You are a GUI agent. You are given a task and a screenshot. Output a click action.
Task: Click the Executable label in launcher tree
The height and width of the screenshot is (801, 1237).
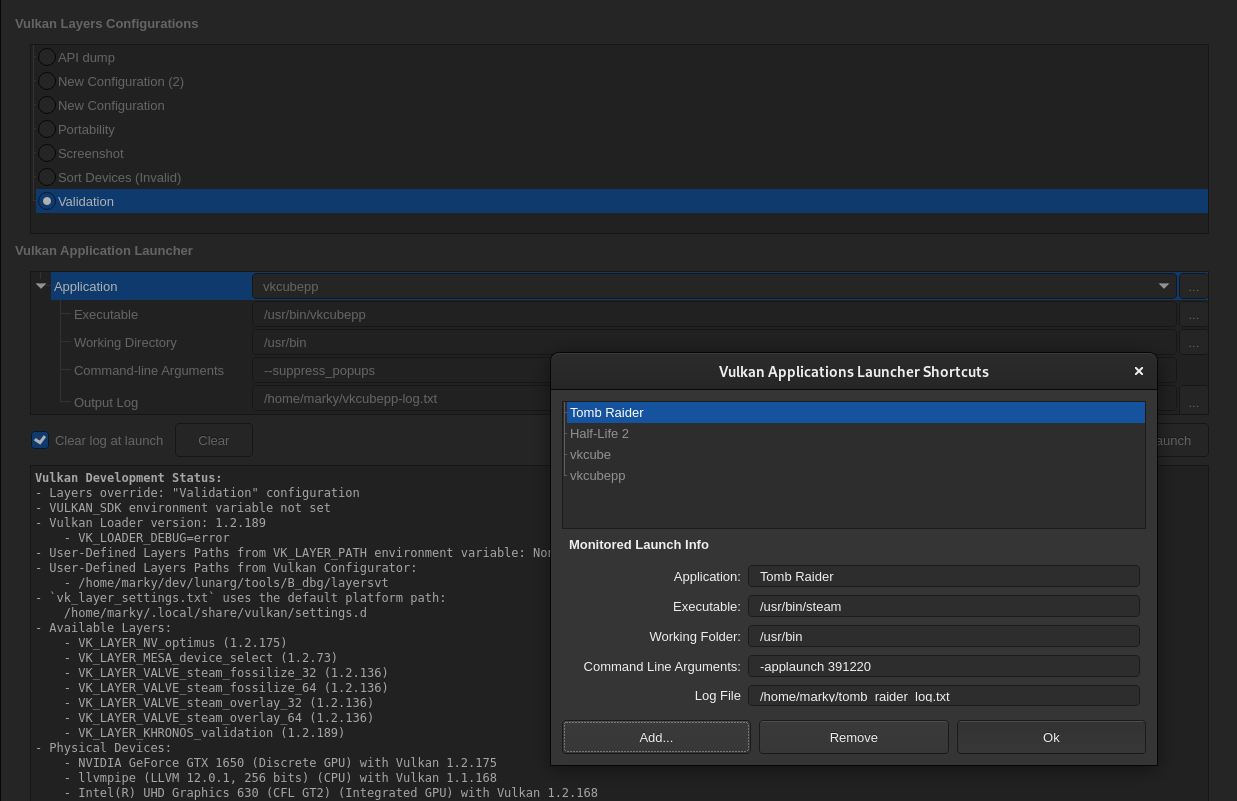coord(106,314)
